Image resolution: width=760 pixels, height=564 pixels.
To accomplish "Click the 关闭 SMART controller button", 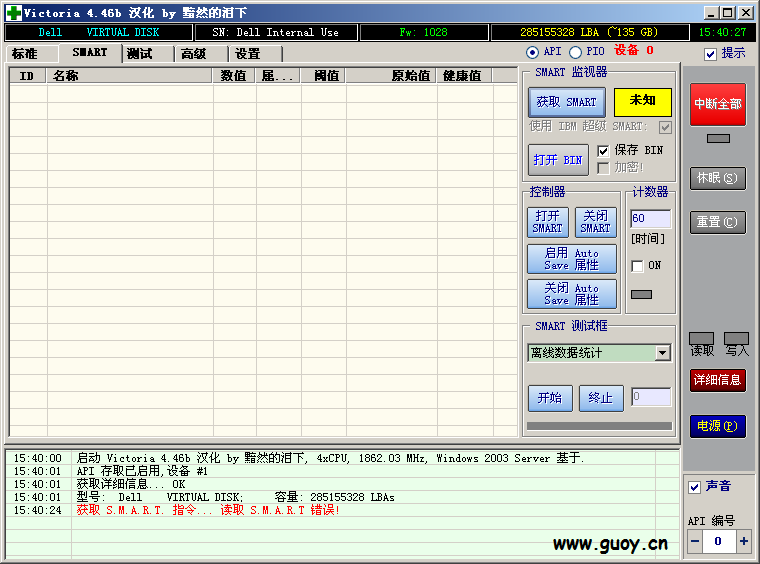I will [x=596, y=222].
